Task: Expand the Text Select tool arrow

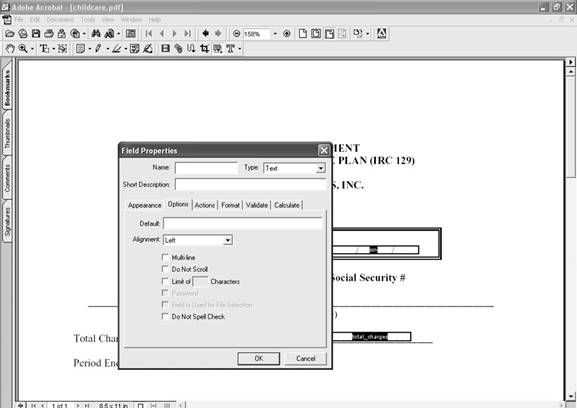Action: [53, 49]
